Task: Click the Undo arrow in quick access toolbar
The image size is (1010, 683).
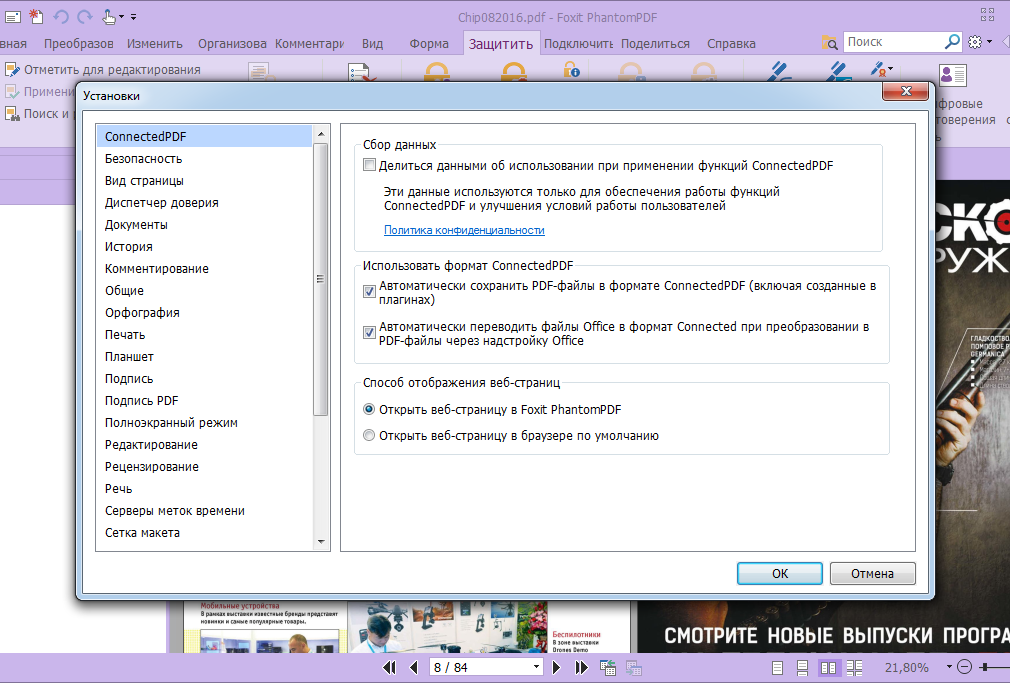Action: coord(61,17)
